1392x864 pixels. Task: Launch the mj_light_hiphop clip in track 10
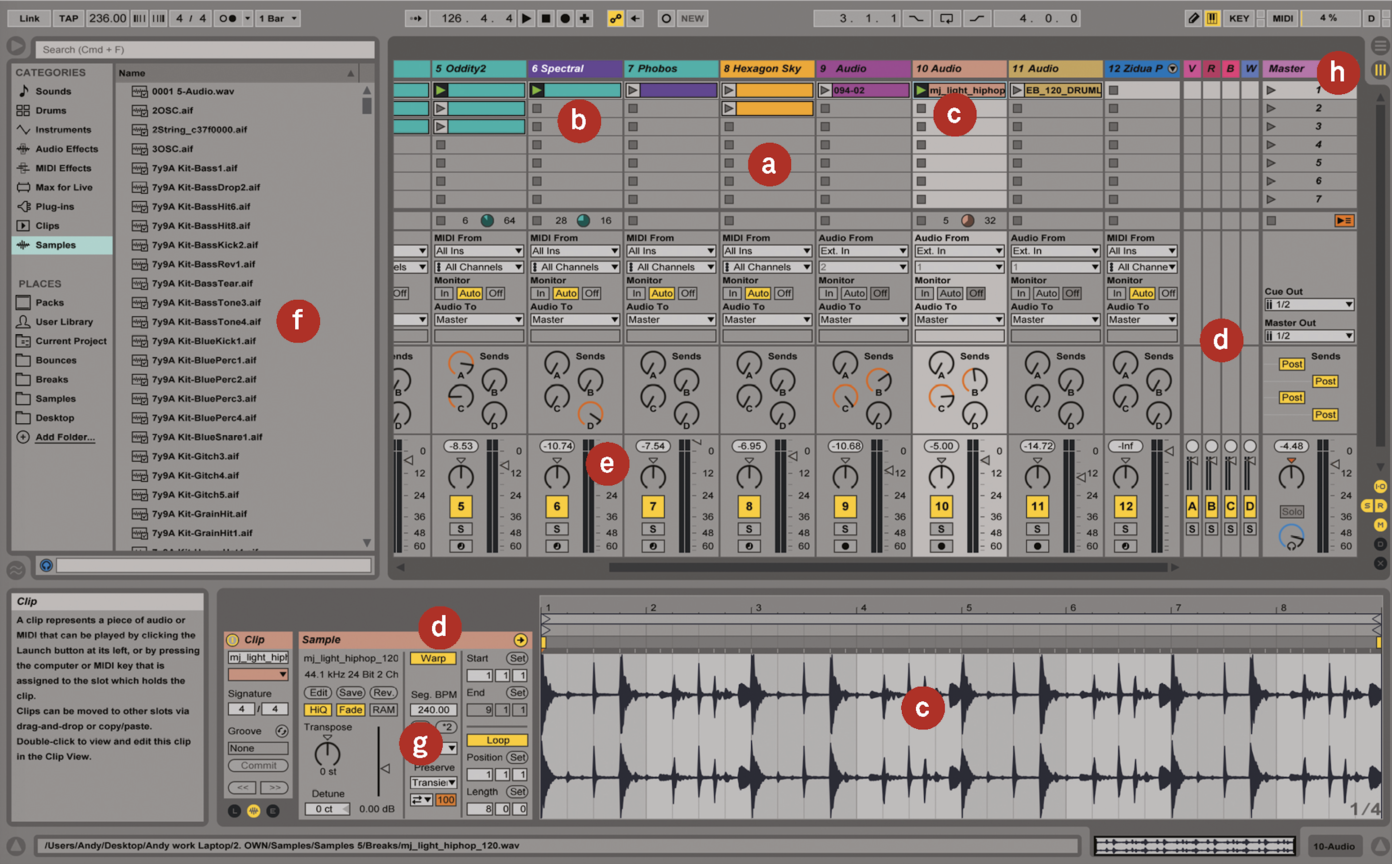point(921,90)
